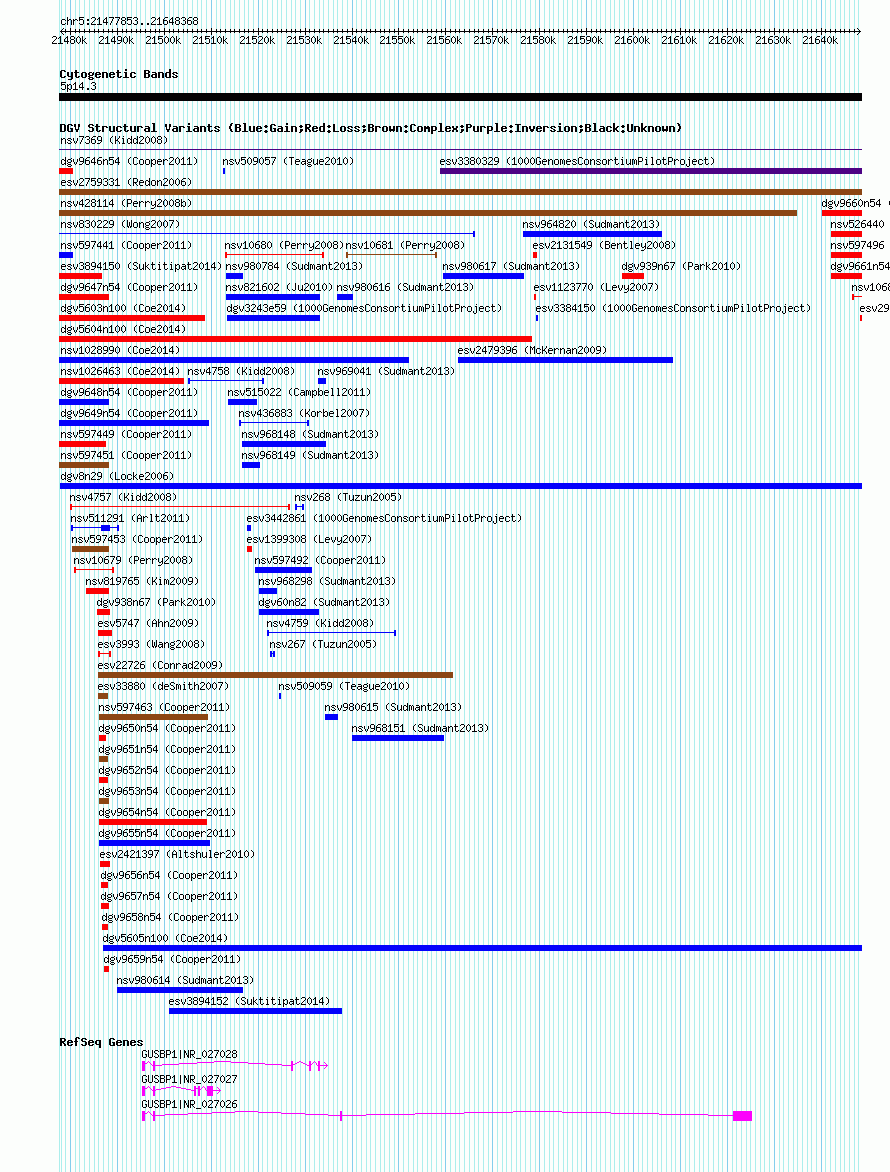Open esv22726 (Conrad2009) variant
The height and width of the screenshot is (1172, 890).
coord(160,665)
